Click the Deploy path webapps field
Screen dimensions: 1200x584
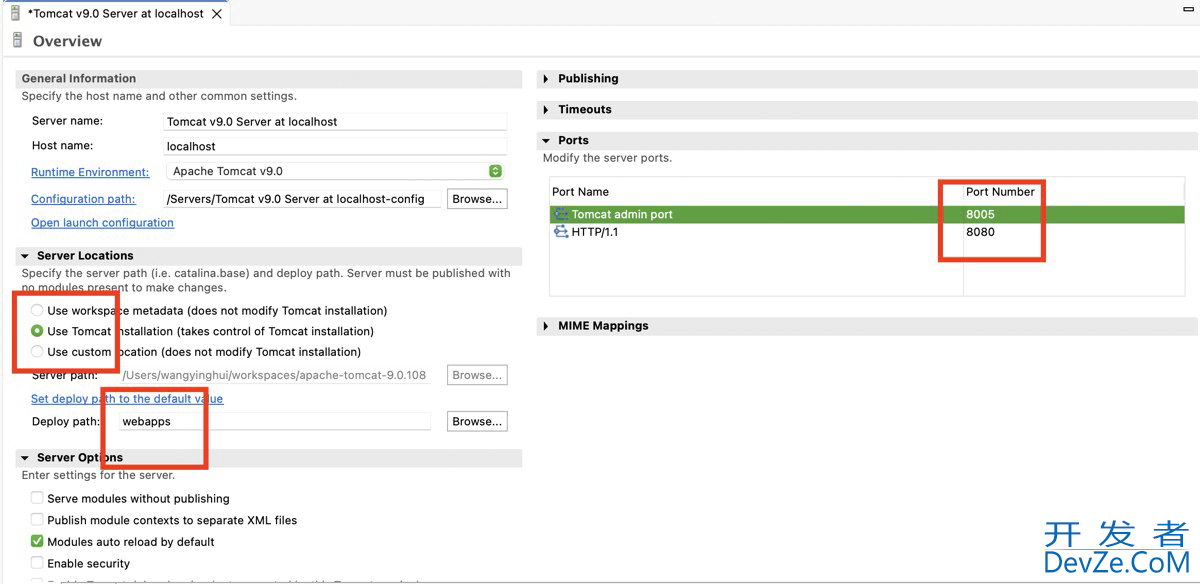(275, 422)
